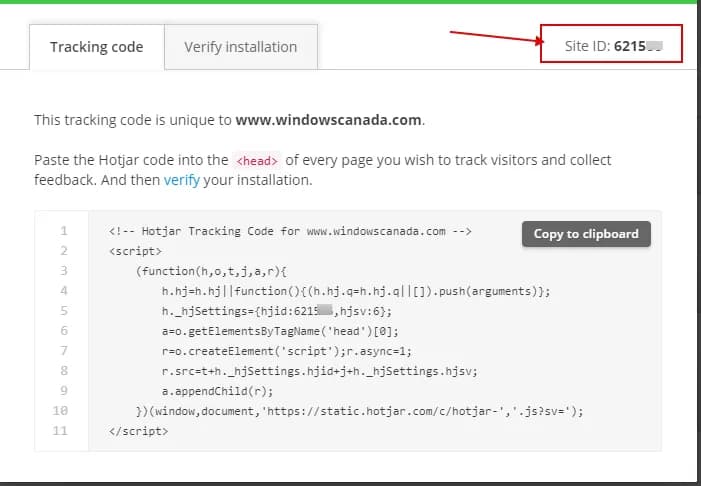Click the 'h._hjSettings={hjid' line
This screenshot has width=701, height=486.
click(277, 311)
